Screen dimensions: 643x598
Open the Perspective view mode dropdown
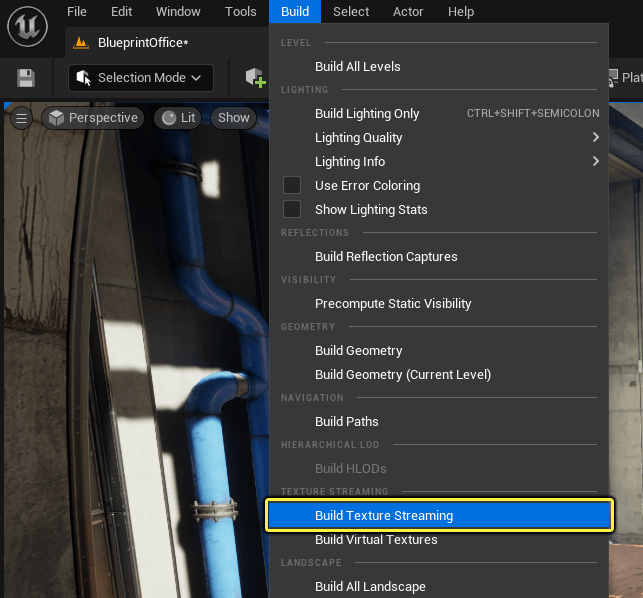point(93,118)
